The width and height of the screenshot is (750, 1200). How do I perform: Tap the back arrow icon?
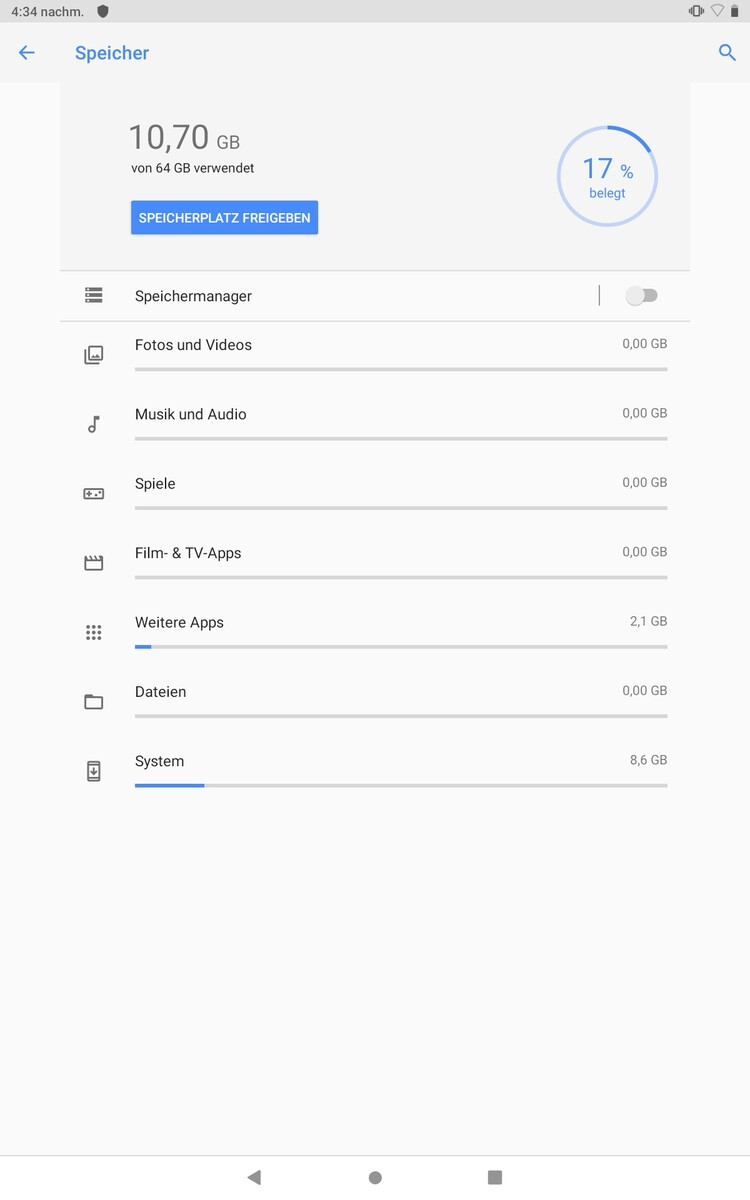click(27, 53)
